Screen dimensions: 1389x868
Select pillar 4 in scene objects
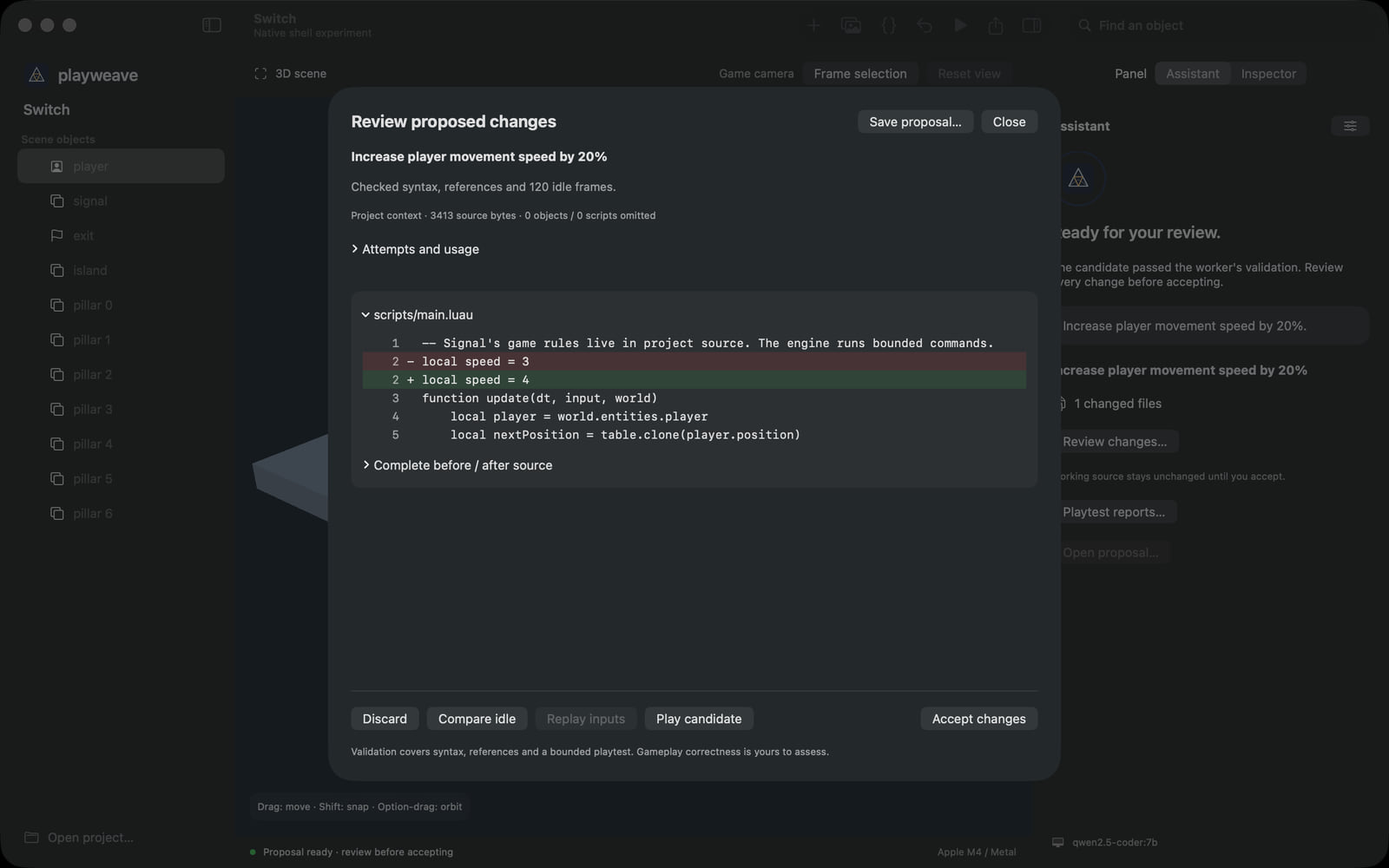(x=121, y=444)
